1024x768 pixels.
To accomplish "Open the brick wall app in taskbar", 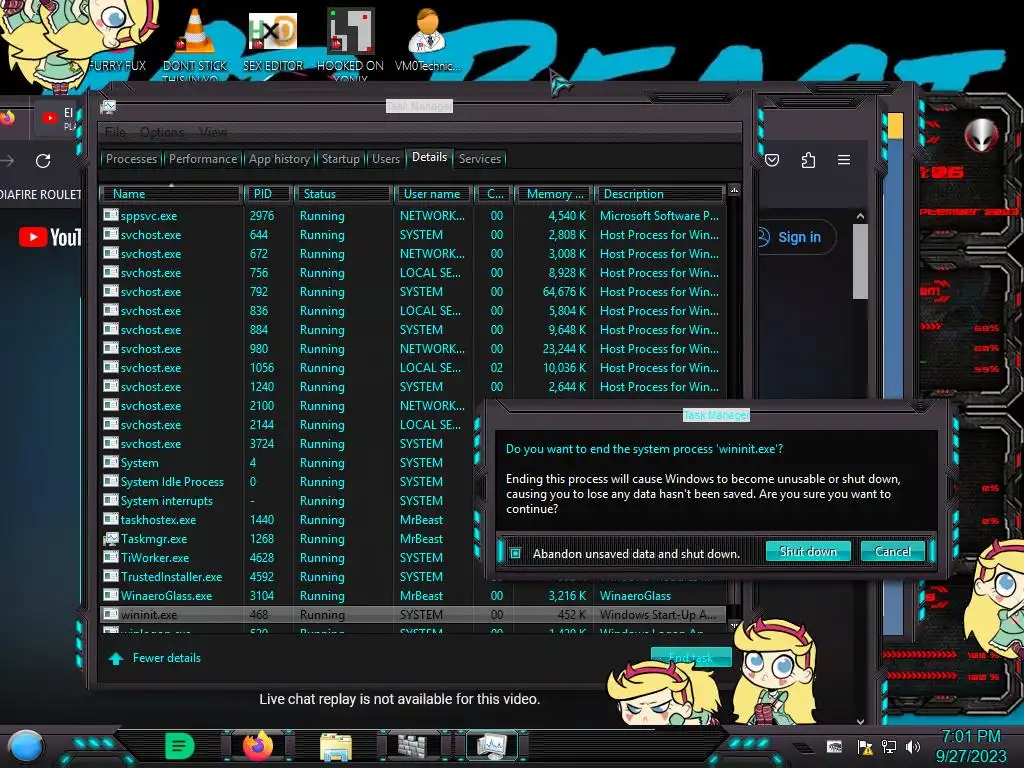I will point(413,746).
